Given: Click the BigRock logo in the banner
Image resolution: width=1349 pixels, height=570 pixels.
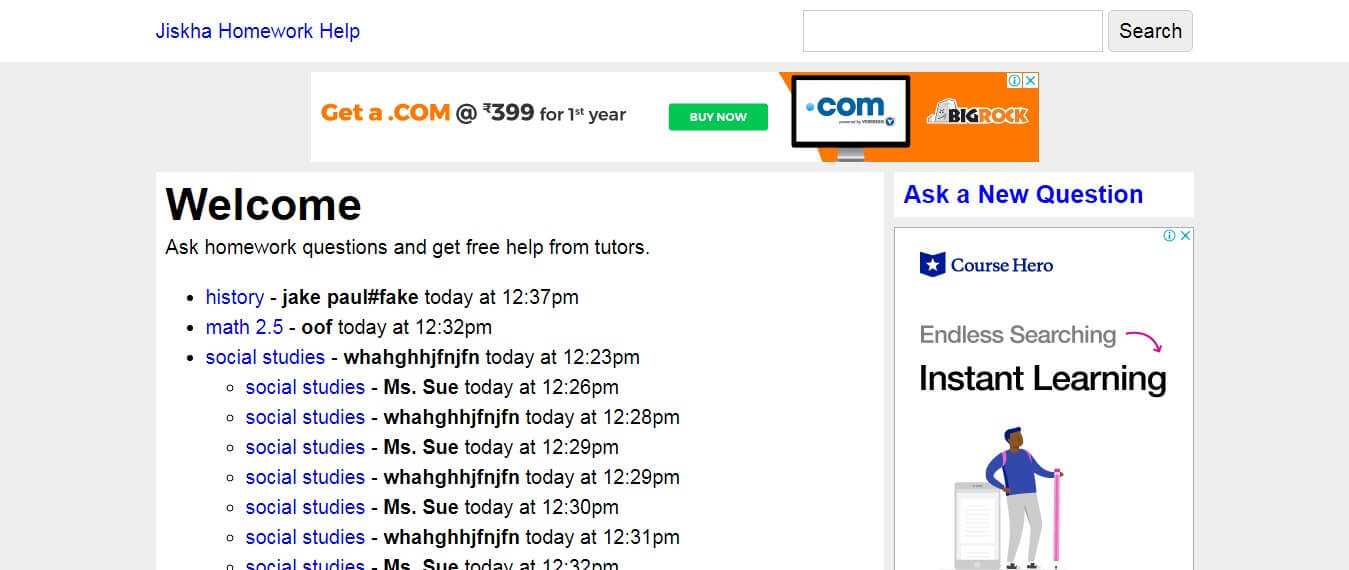Looking at the screenshot, I should coord(977,115).
